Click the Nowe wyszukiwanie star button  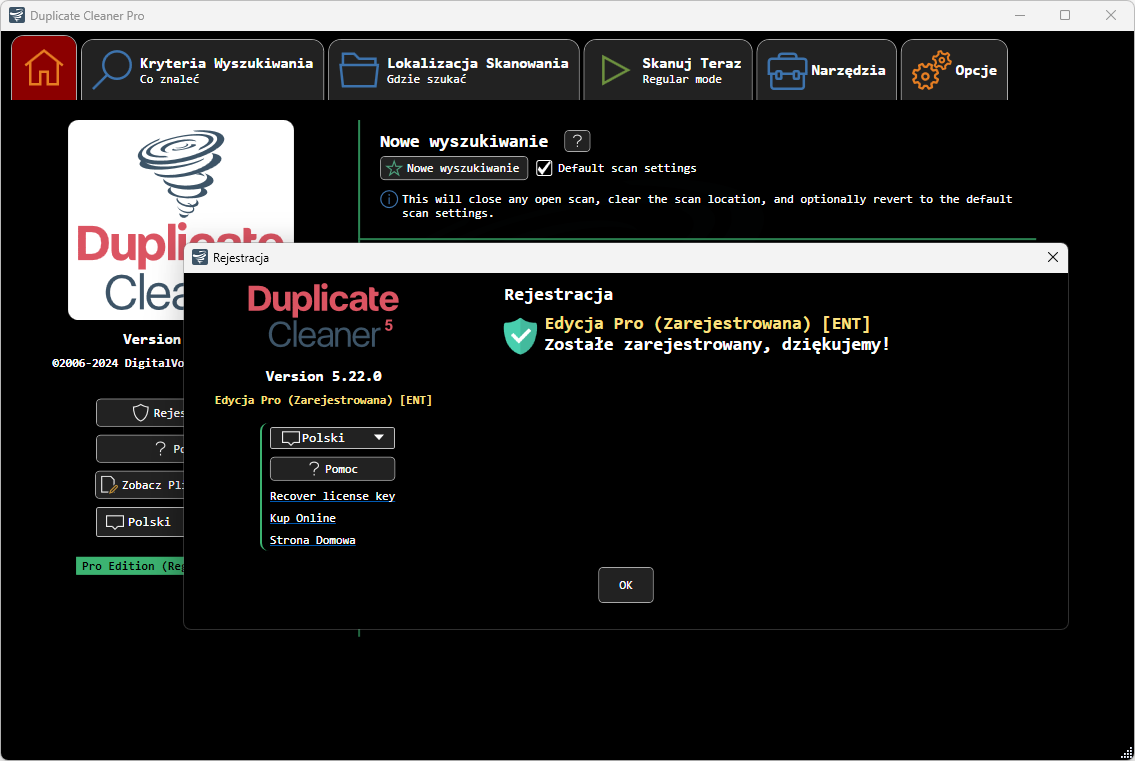point(454,168)
